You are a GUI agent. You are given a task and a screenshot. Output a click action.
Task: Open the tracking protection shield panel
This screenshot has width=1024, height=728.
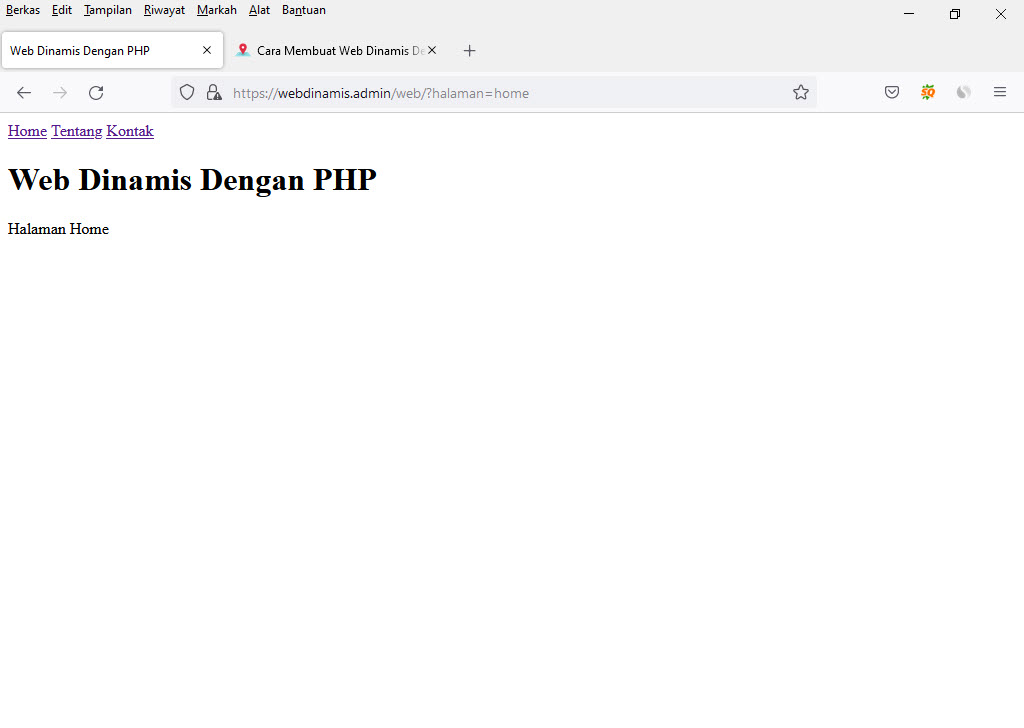tap(187, 92)
